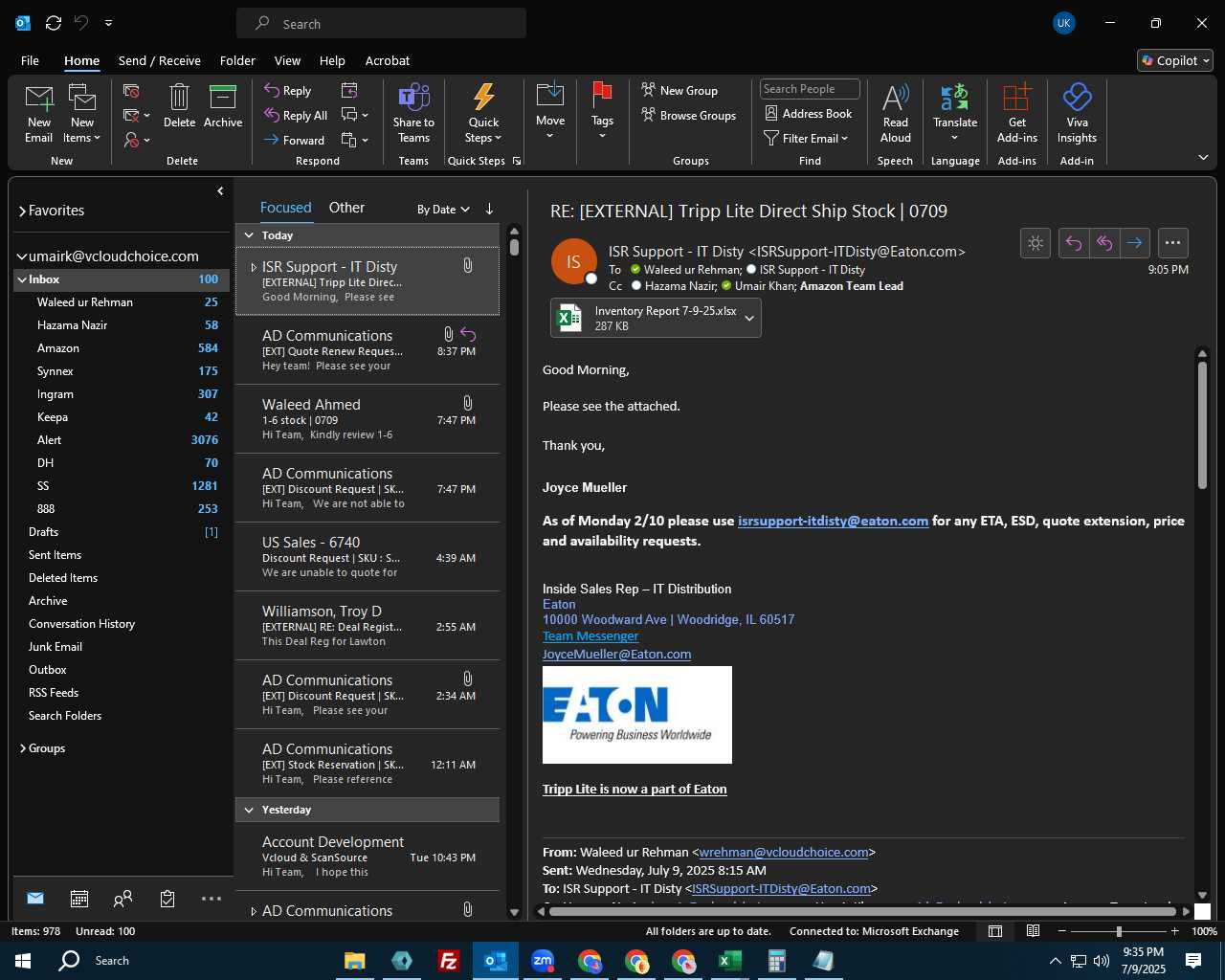Click the Forward arrow in reading pane
Image resolution: width=1225 pixels, height=980 pixels.
(x=1135, y=243)
